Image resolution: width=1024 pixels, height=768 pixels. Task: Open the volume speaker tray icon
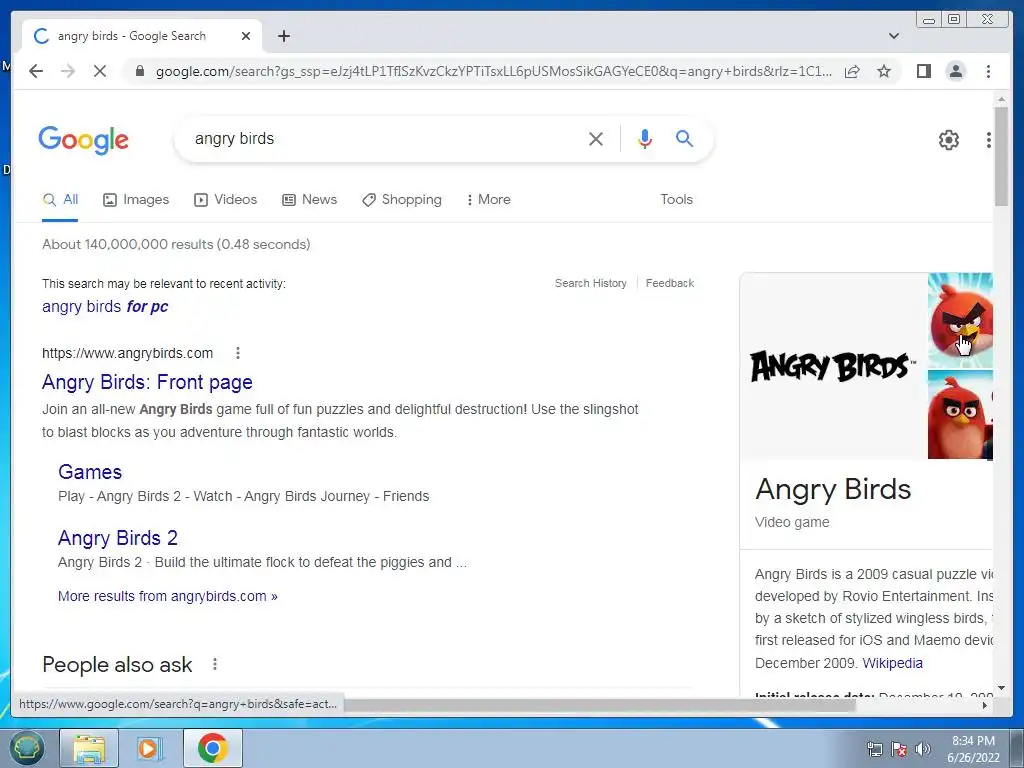(922, 749)
